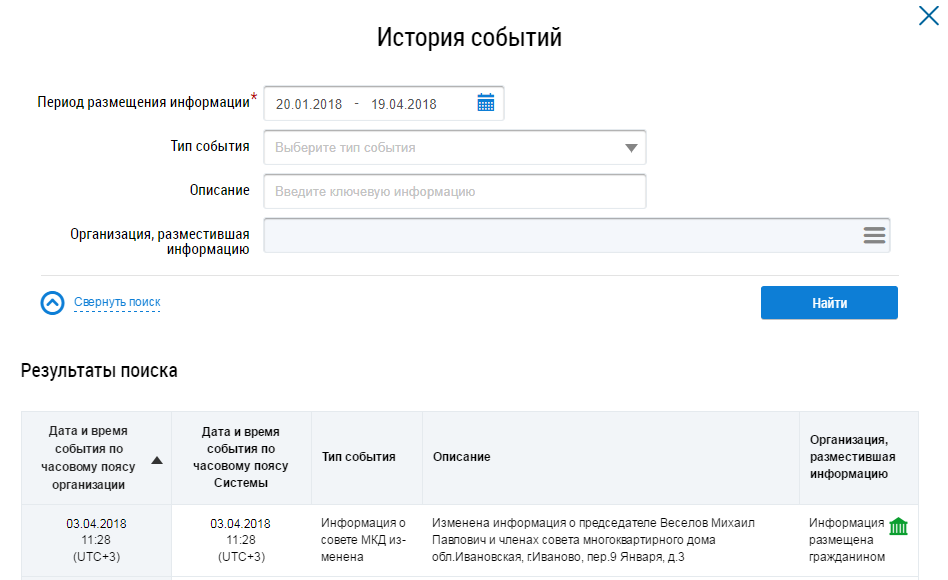948x580 pixels.
Task: Expand the Тип события dropdown arrow
Action: 630,148
